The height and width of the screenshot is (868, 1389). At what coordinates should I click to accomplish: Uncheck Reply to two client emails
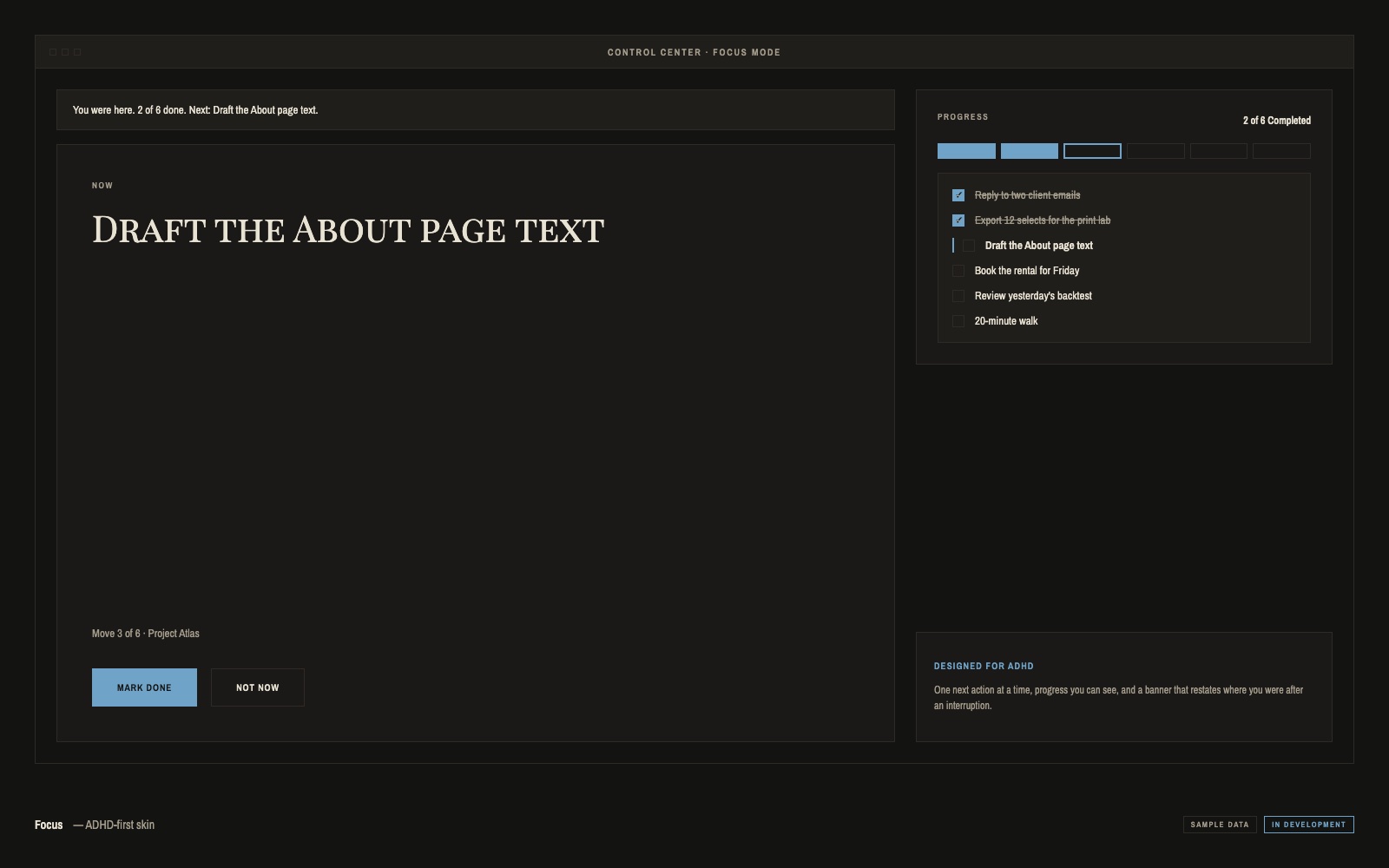[958, 195]
